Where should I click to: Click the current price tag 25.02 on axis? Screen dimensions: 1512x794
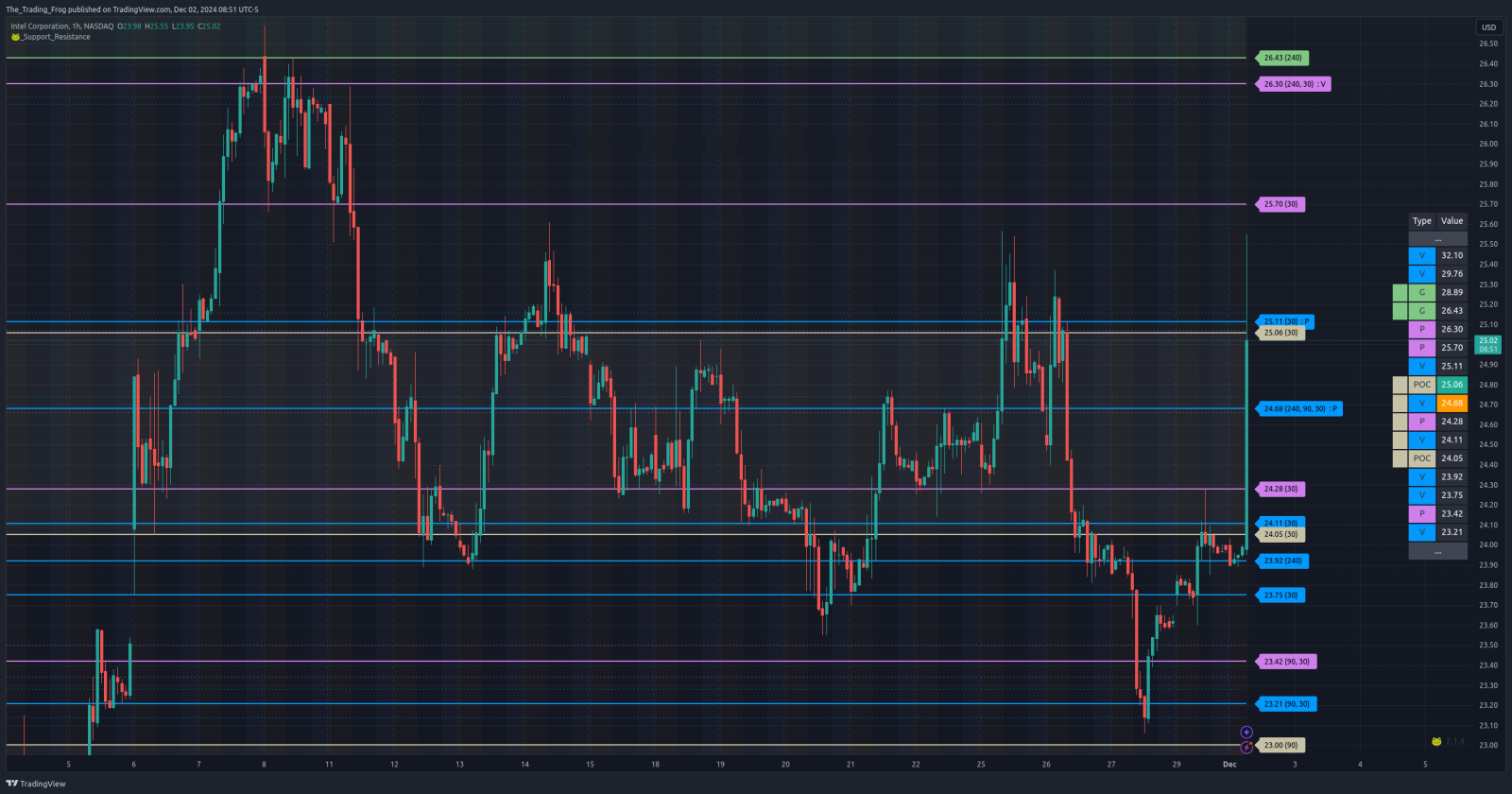(x=1488, y=344)
